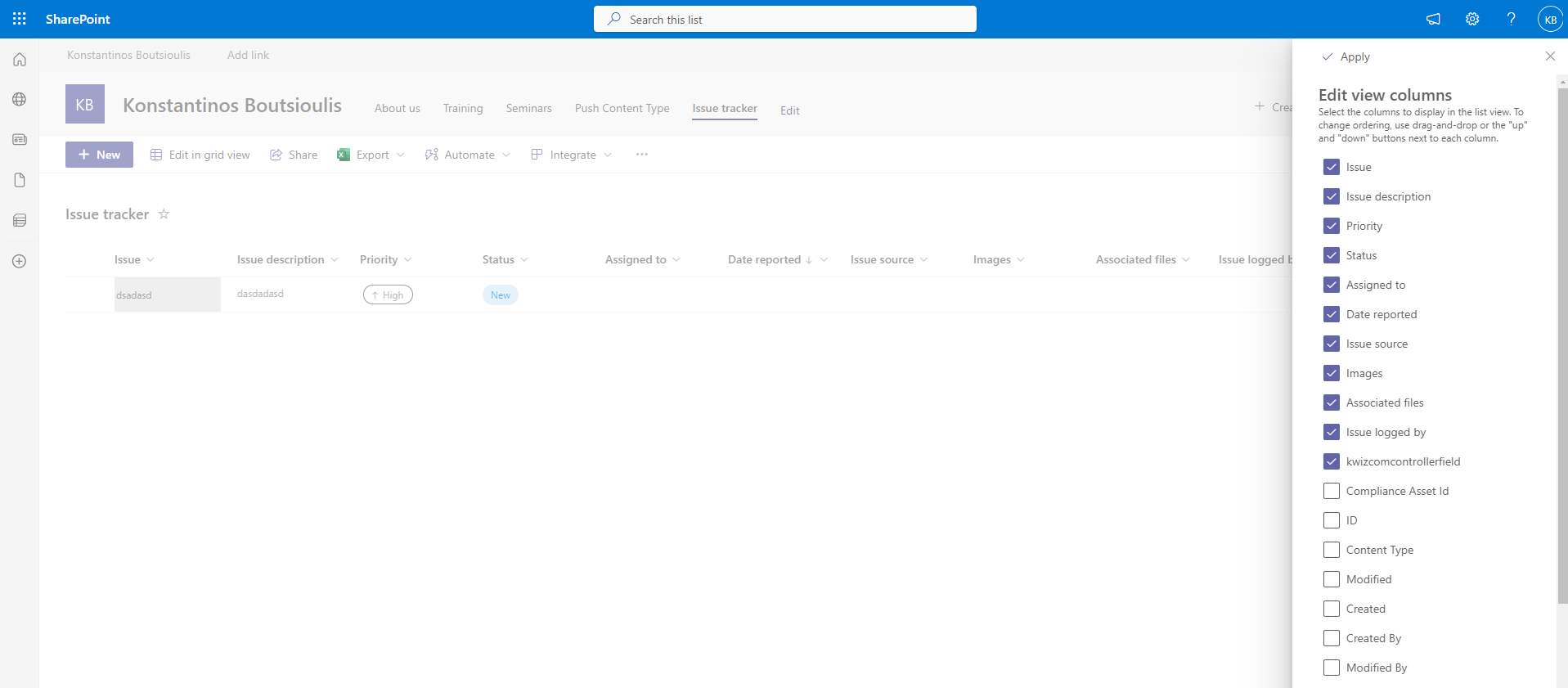Screen dimensions: 1568x688
Task: Favorite the Issue tracker list star
Action: [164, 214]
